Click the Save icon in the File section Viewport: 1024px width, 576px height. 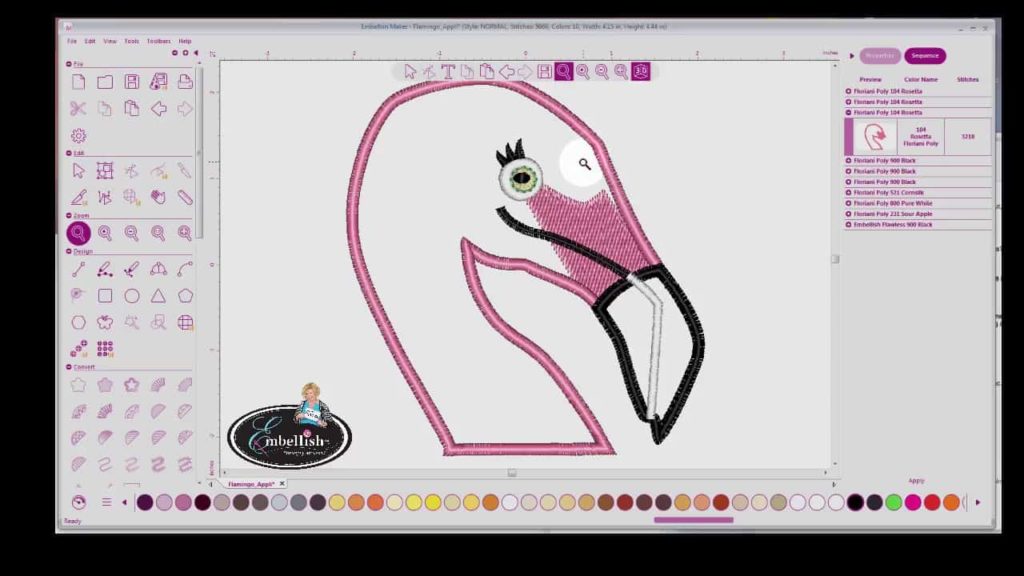131,82
